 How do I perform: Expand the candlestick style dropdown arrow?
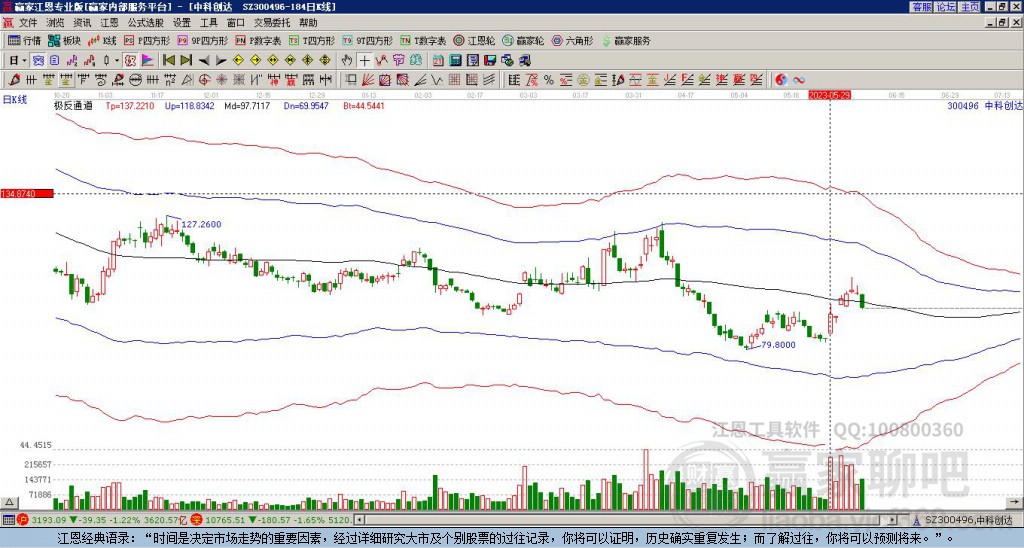(x=117, y=61)
